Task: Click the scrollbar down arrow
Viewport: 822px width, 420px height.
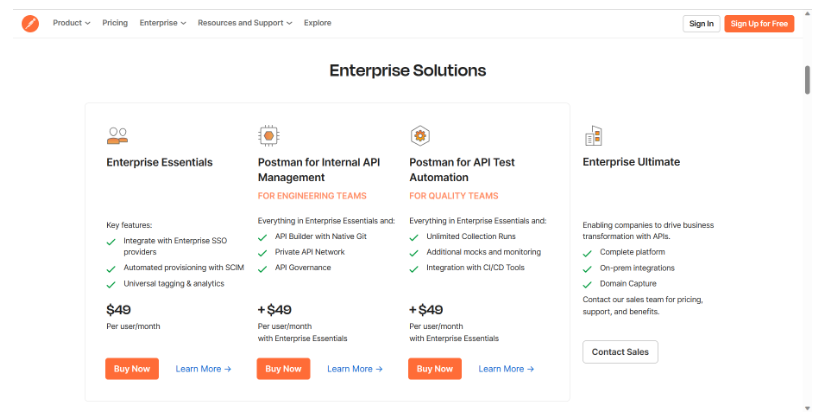Action: [x=807, y=408]
